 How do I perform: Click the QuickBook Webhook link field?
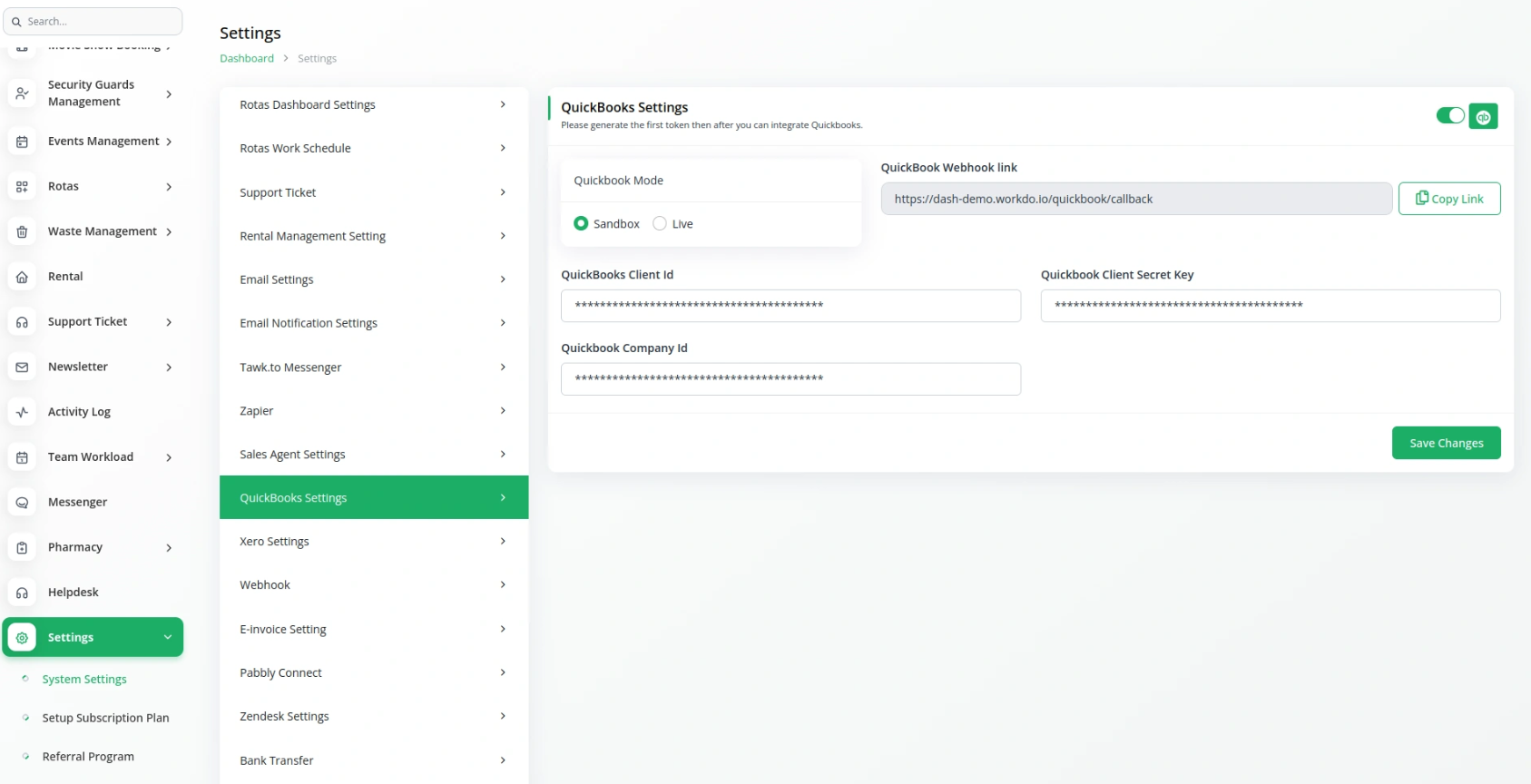pyautogui.click(x=1136, y=199)
